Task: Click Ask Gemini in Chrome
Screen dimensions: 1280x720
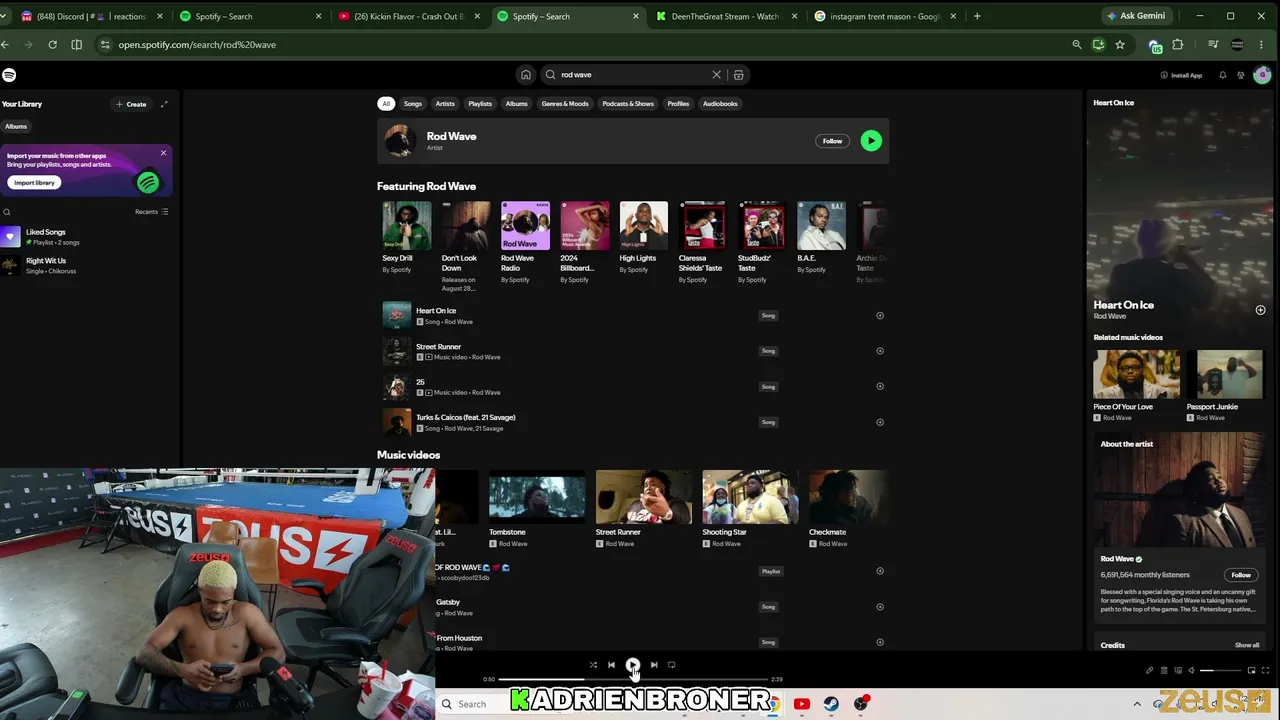Action: click(x=1136, y=16)
